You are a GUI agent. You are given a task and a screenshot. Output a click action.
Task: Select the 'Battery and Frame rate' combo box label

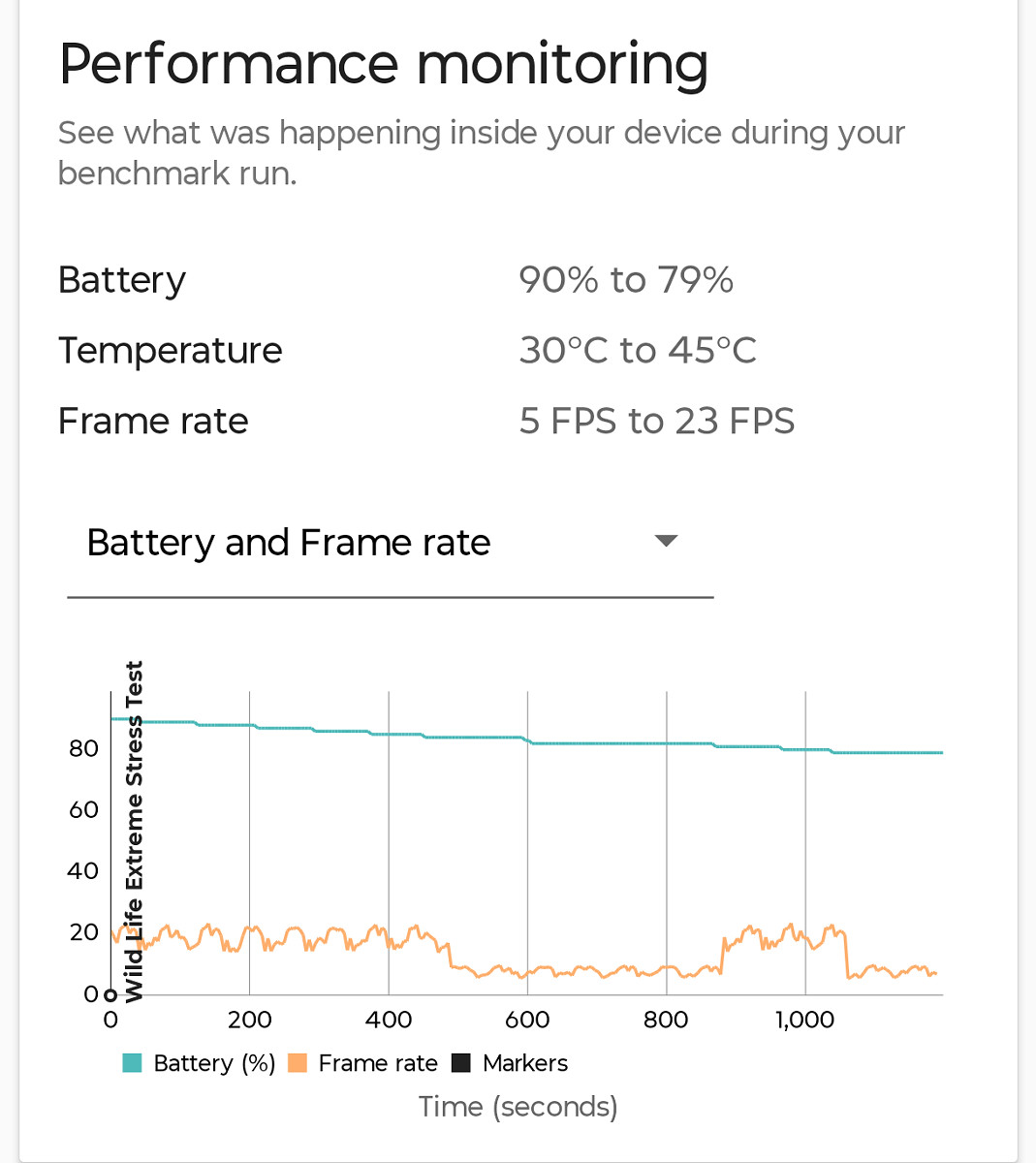coord(289,543)
